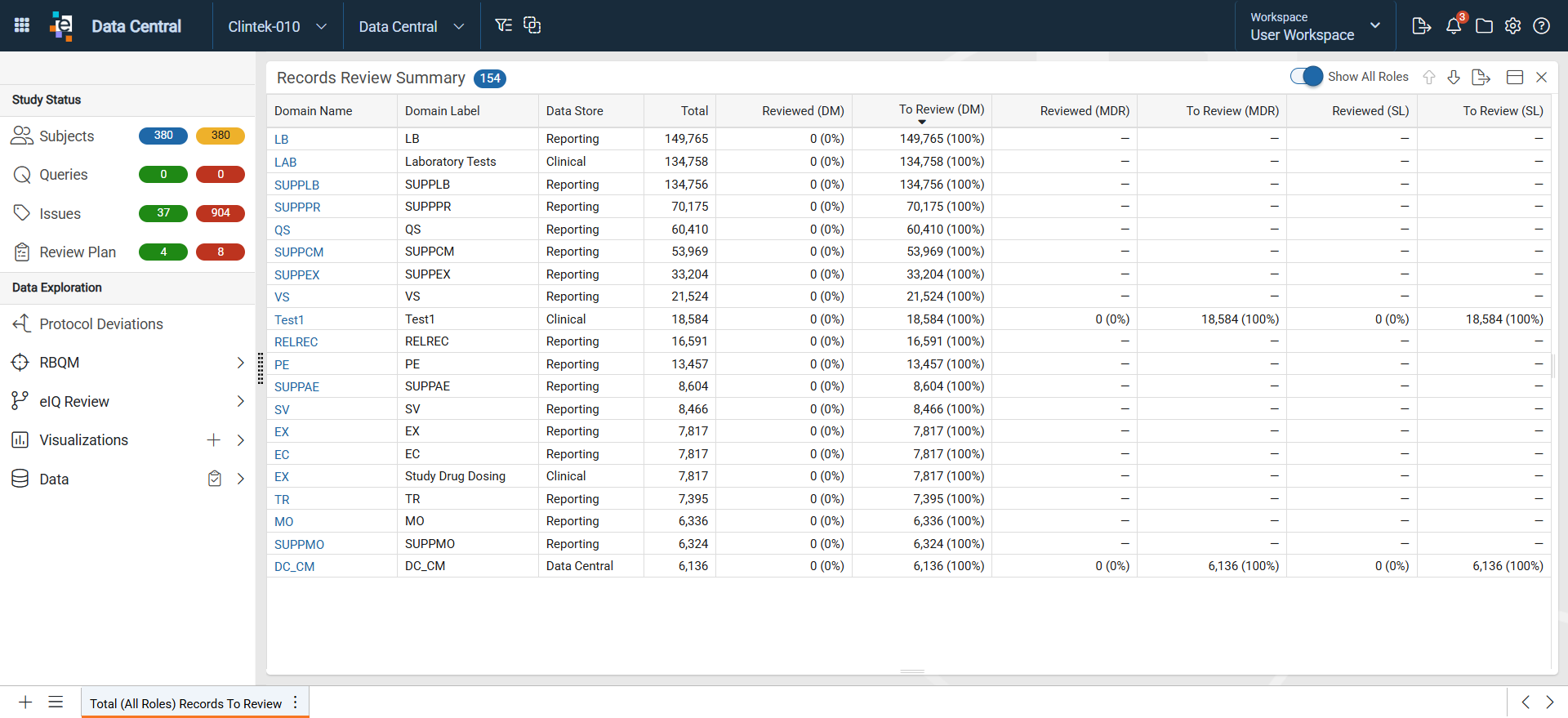The image size is (1568, 718).
Task: Select Total (All Roles) Records To Review tab
Action: 185,703
